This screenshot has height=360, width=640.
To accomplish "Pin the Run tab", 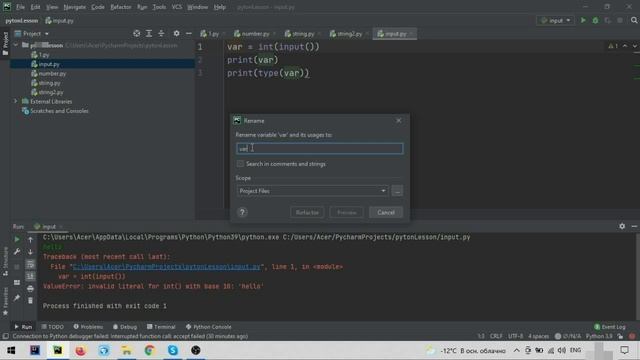I will 17,298.
